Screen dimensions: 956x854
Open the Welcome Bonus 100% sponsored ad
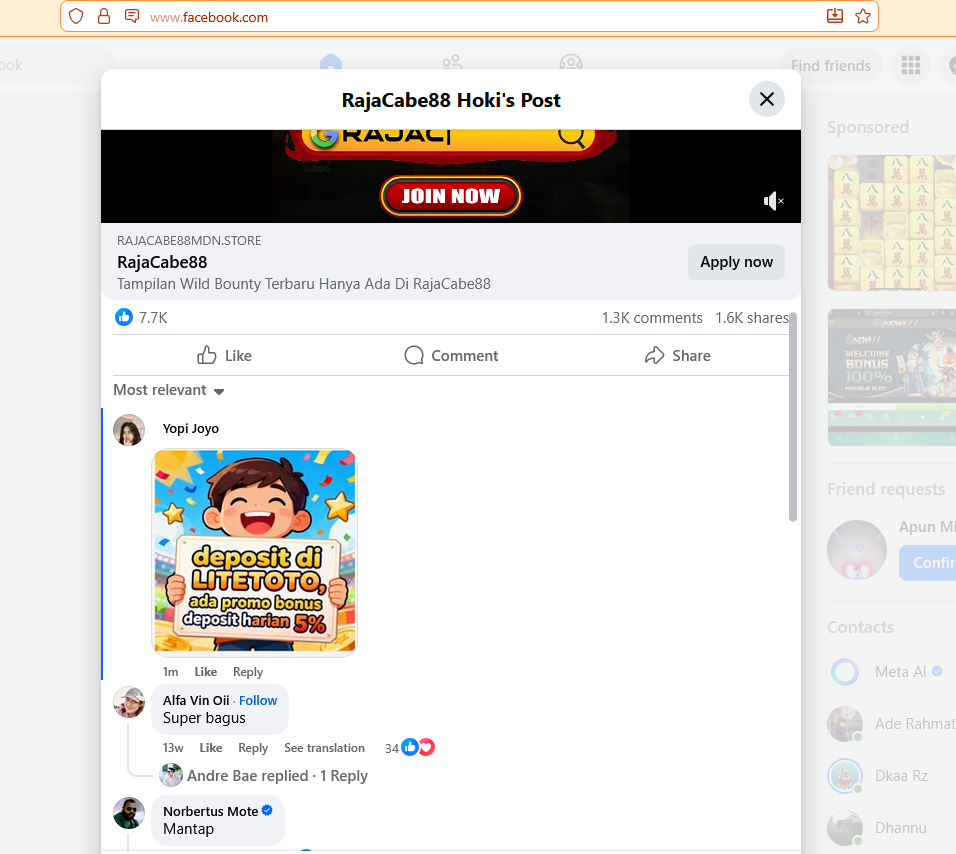tap(892, 377)
